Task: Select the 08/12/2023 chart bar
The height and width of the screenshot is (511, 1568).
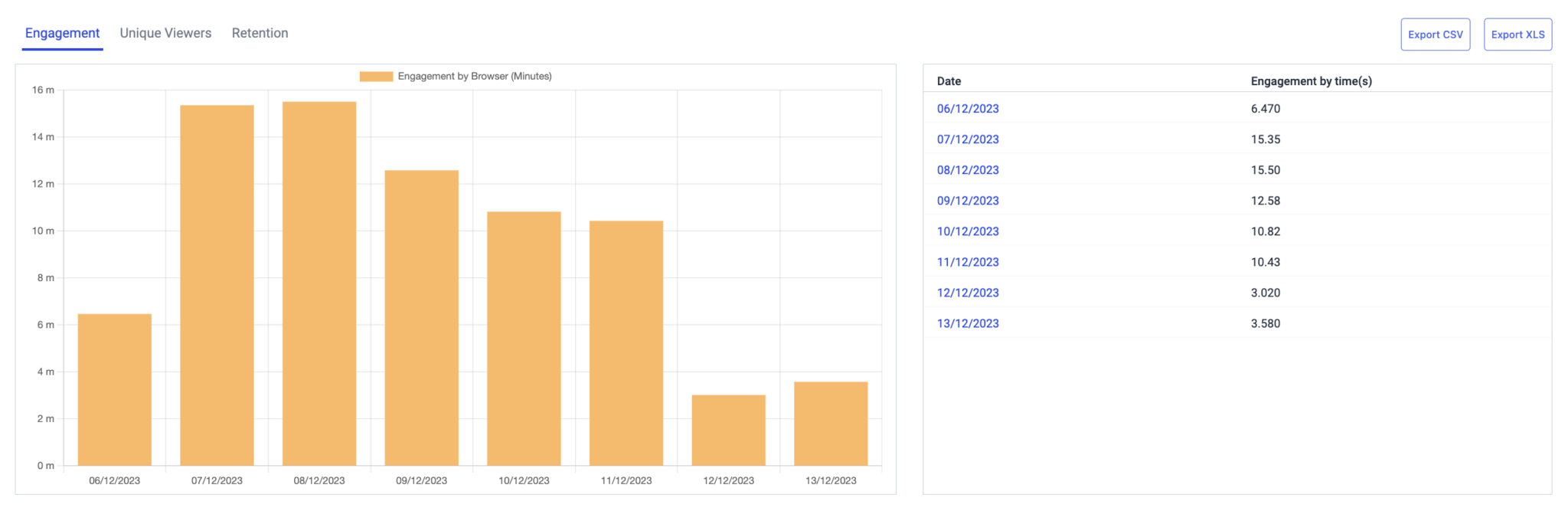Action: pos(319,283)
